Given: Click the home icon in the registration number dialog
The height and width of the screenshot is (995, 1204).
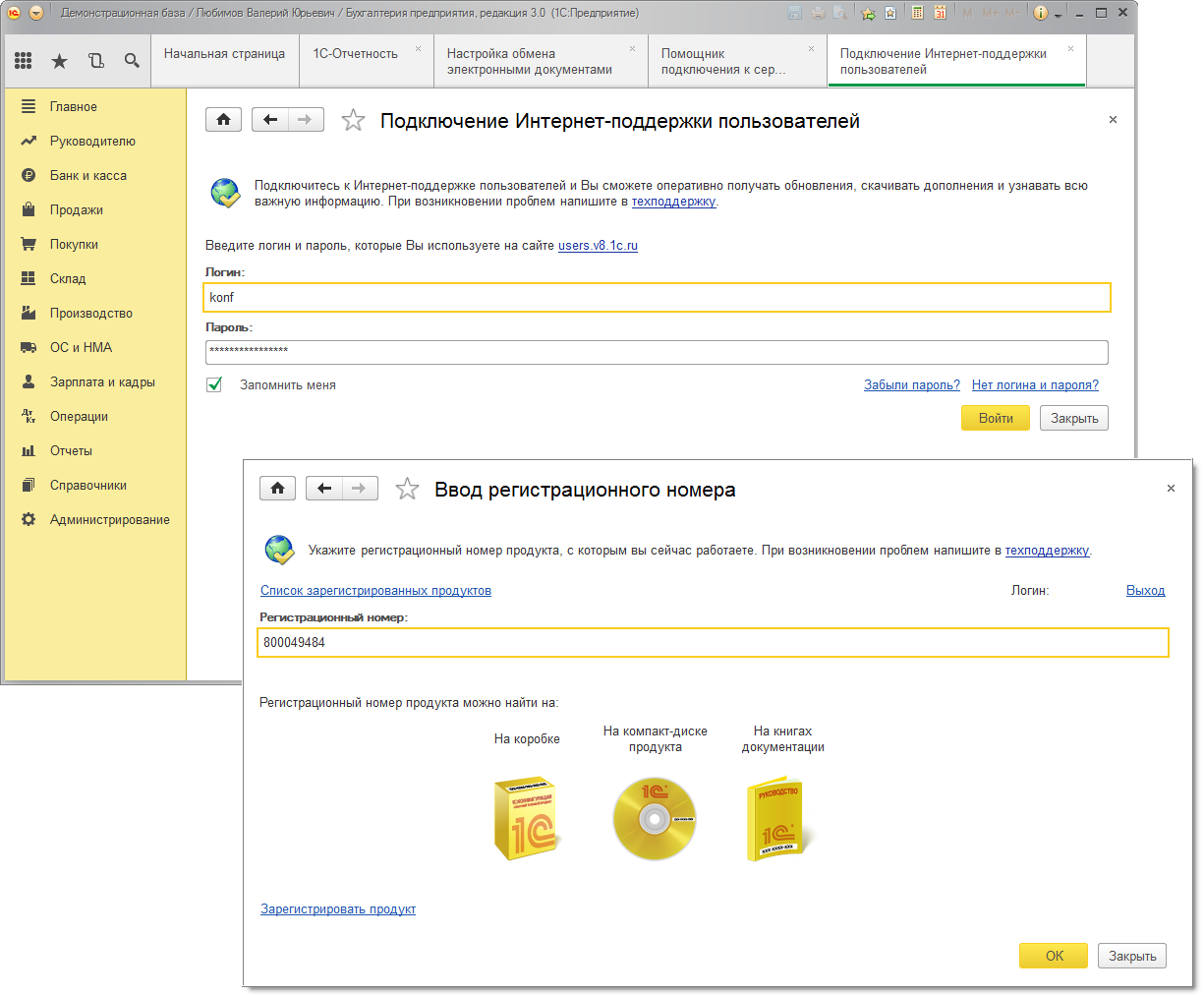Looking at the screenshot, I should click(278, 489).
